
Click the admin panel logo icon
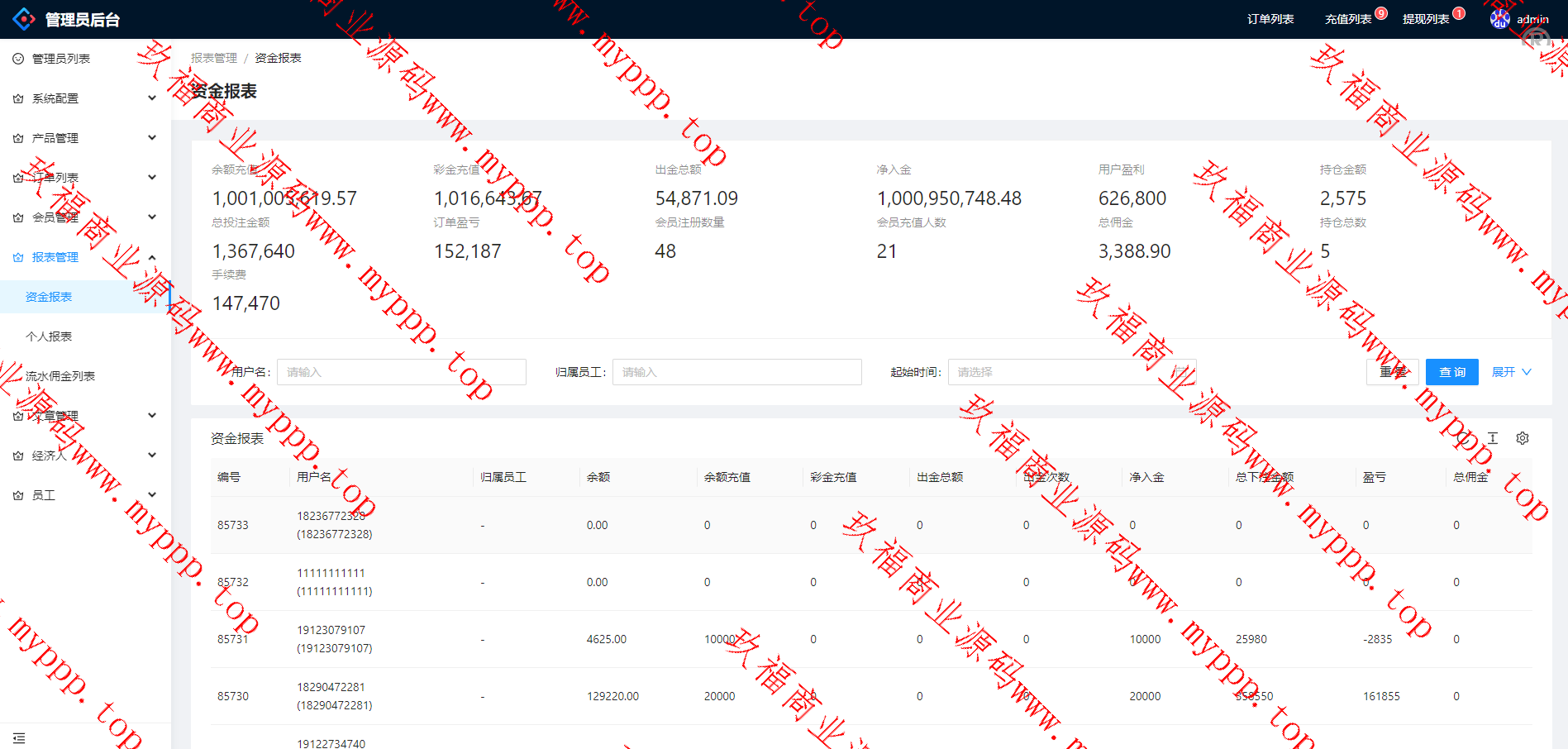coord(24,19)
